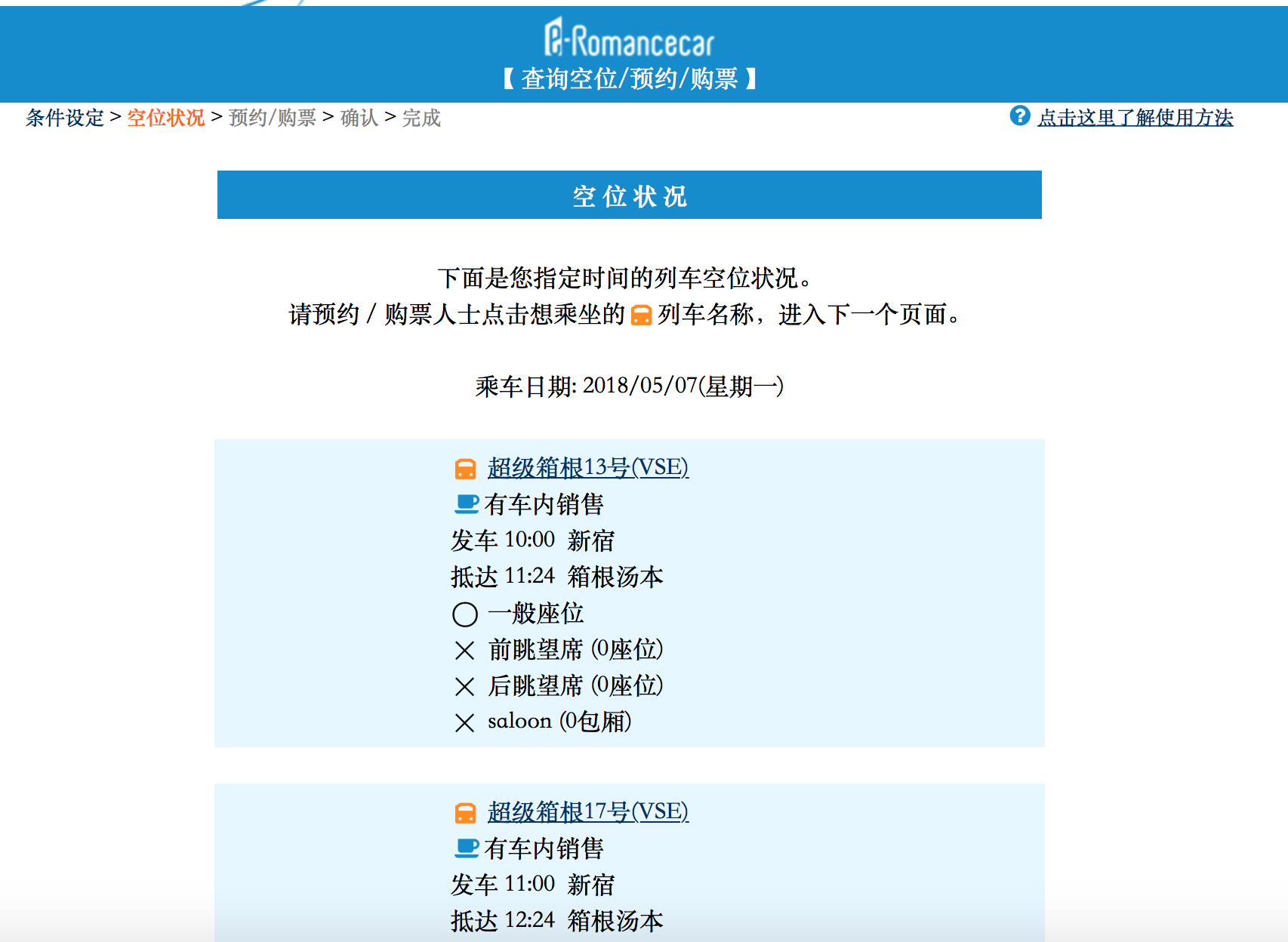Click the coffee cup icon in 17号 card
1288x942 pixels.
pyautogui.click(x=467, y=848)
